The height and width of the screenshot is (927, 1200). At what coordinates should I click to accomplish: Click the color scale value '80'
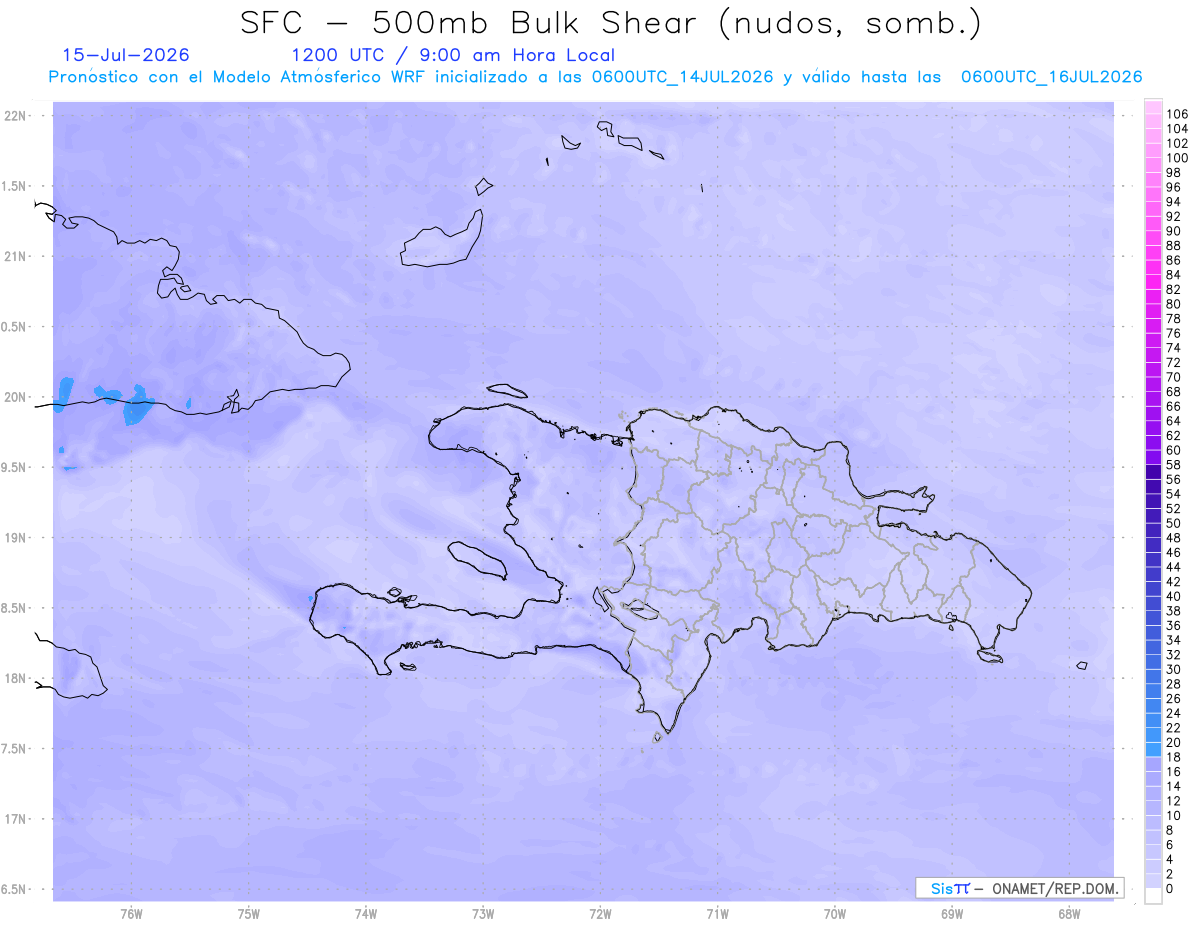[1173, 304]
